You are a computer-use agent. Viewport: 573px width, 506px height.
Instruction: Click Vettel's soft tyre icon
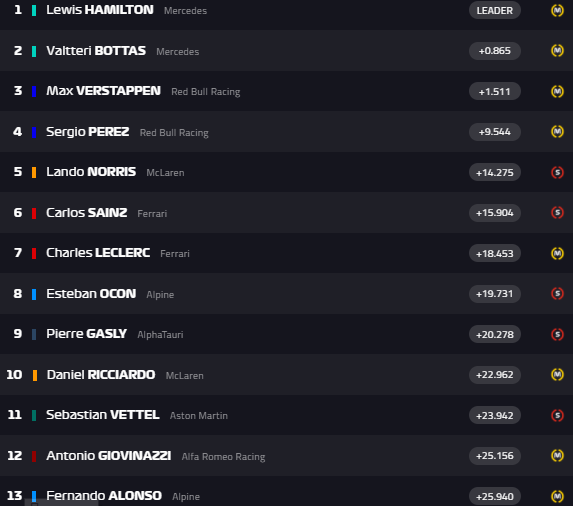[x=557, y=415]
